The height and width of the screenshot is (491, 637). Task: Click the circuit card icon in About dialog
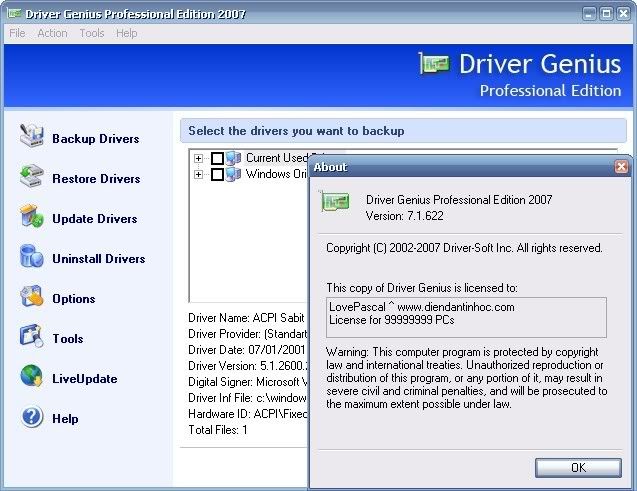click(335, 201)
